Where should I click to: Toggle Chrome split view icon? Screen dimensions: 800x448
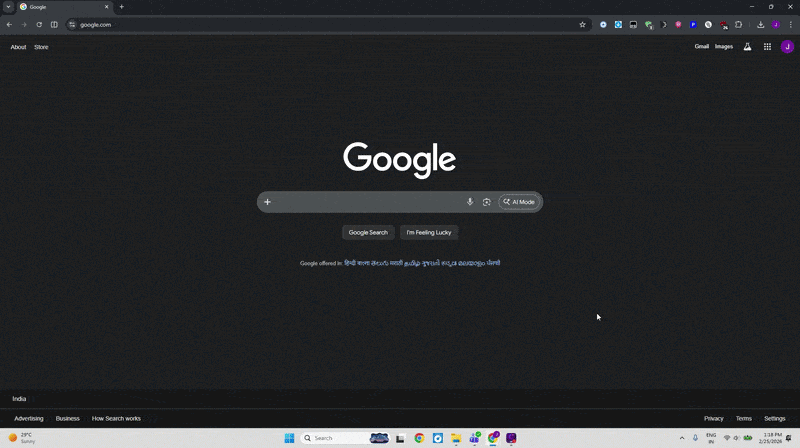(x=54, y=24)
